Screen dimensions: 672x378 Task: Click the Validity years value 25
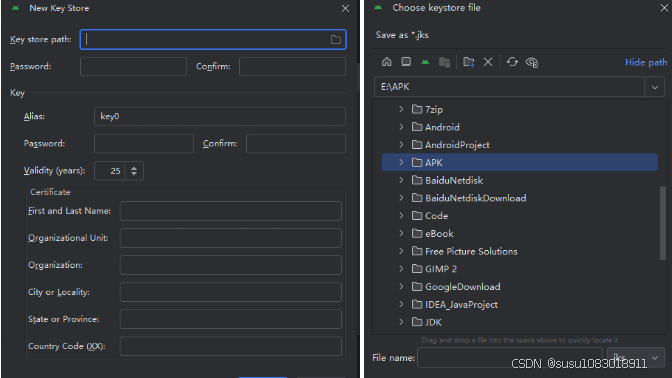pos(110,171)
